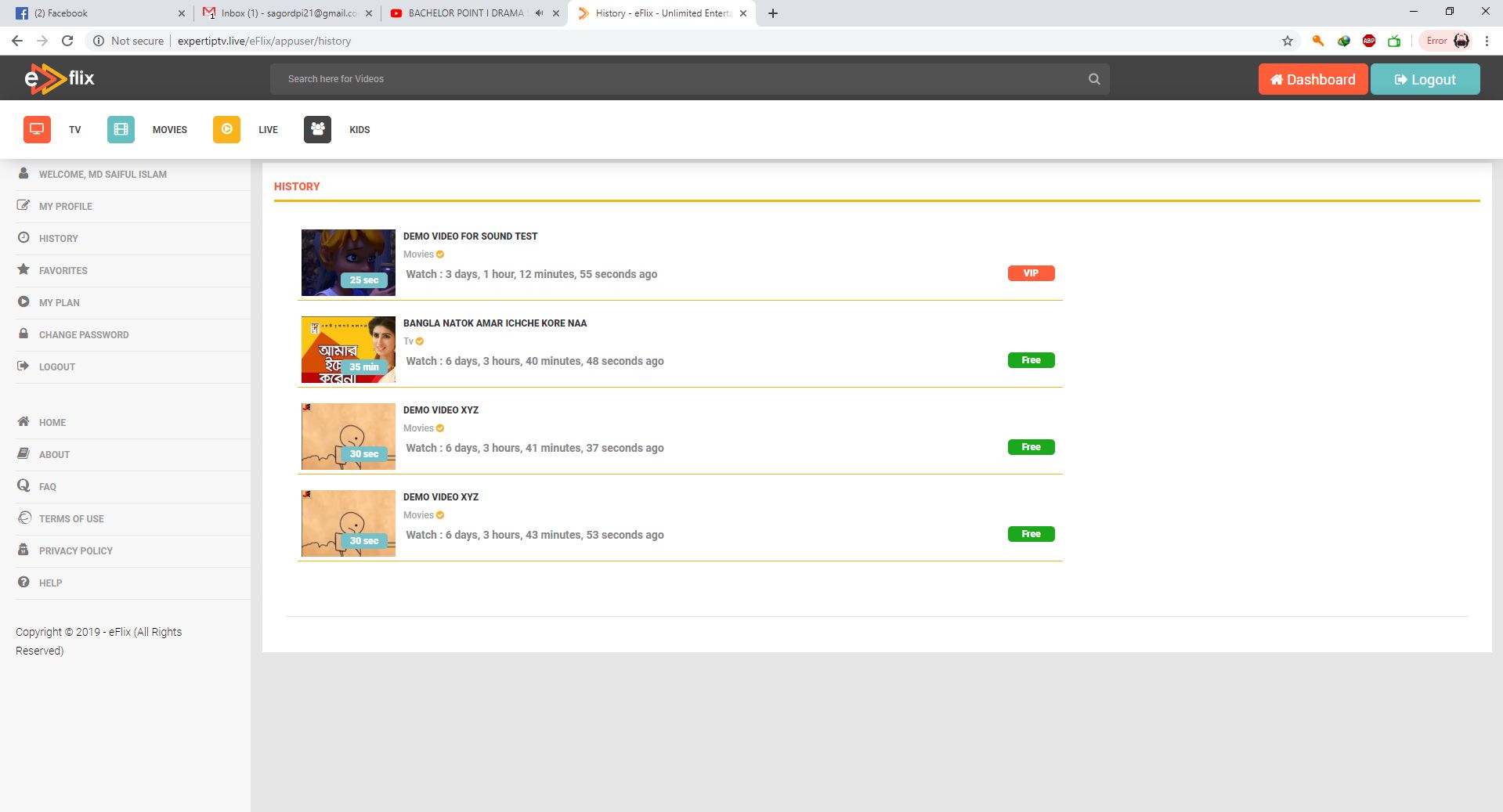Open the TV category icon
This screenshot has width=1503, height=812.
[37, 129]
